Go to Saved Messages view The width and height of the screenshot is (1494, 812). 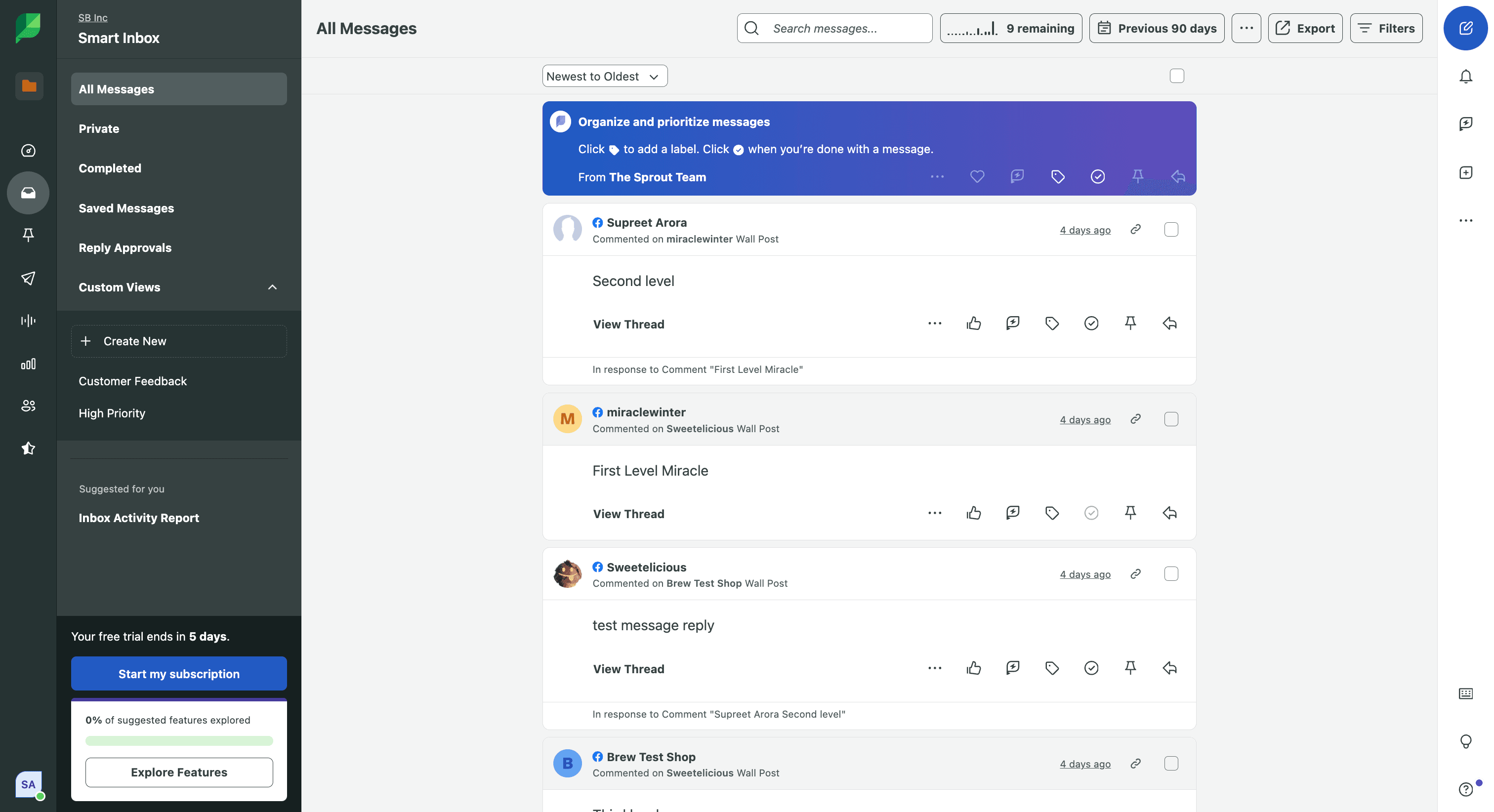pyautogui.click(x=126, y=208)
